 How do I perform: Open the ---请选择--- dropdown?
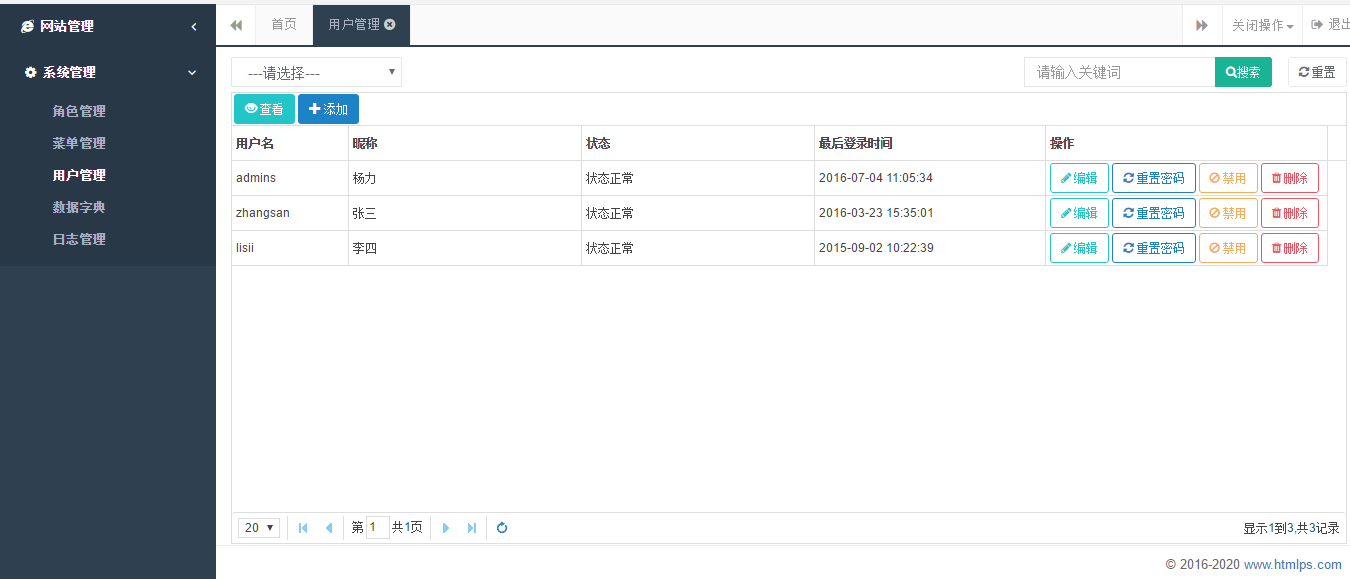click(x=316, y=72)
